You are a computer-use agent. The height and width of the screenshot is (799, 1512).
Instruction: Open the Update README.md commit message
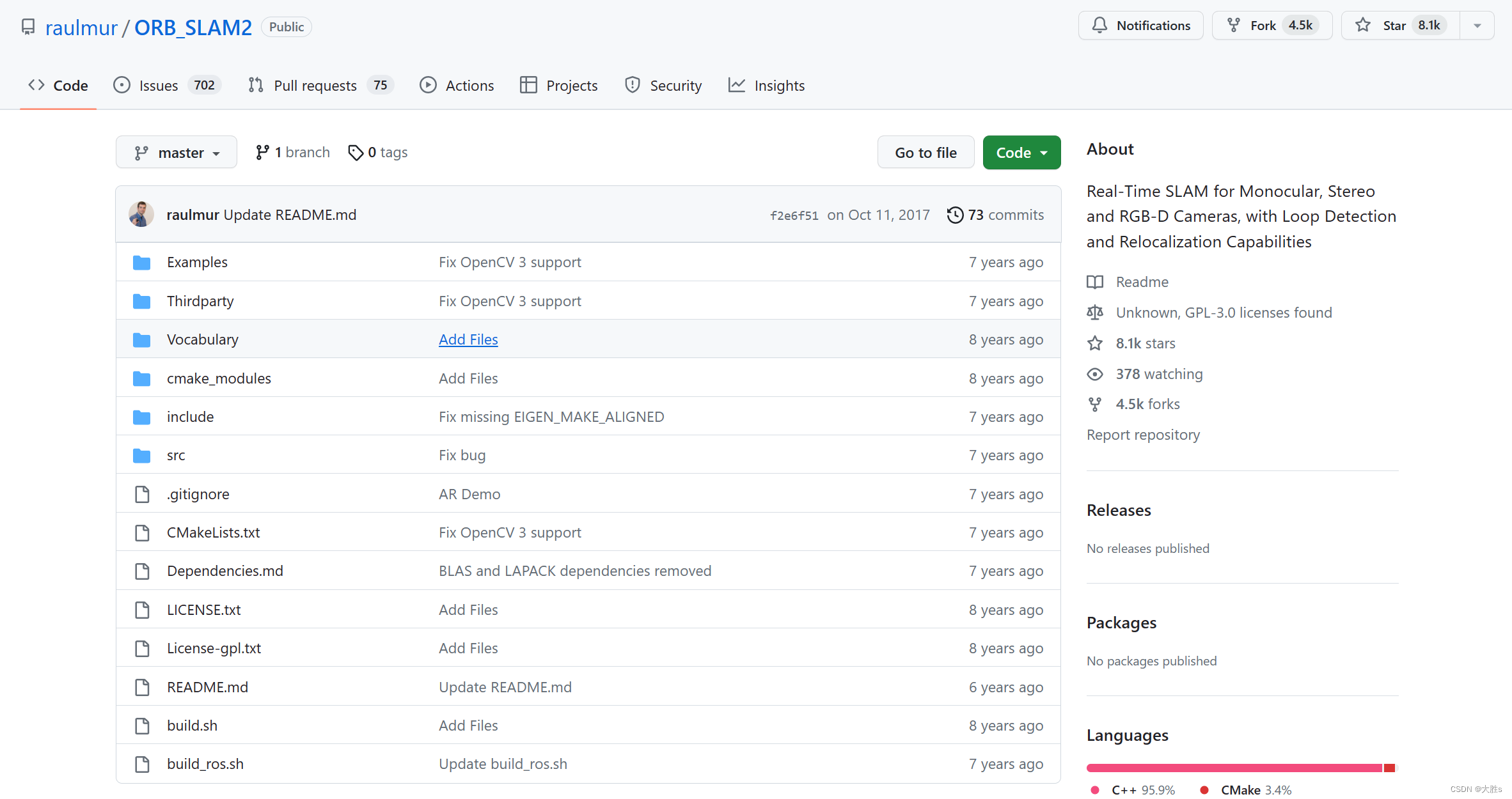click(x=290, y=215)
